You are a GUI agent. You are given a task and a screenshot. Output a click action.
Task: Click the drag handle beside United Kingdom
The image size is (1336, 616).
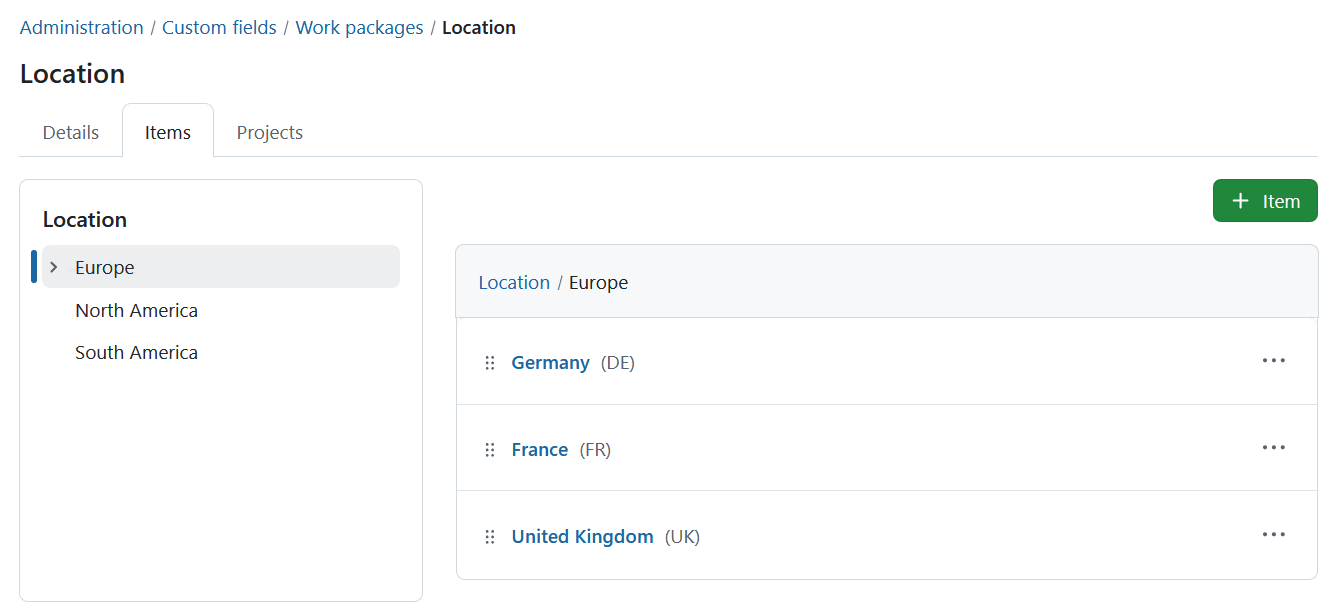489,536
